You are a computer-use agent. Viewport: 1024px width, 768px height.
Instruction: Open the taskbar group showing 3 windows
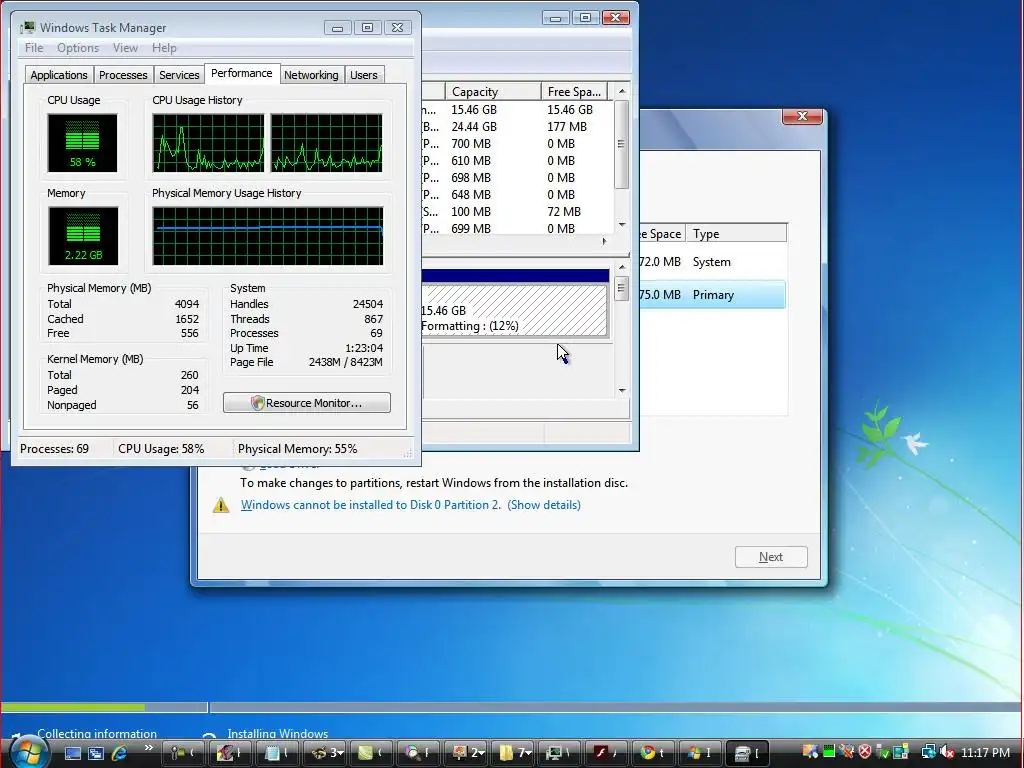click(325, 753)
